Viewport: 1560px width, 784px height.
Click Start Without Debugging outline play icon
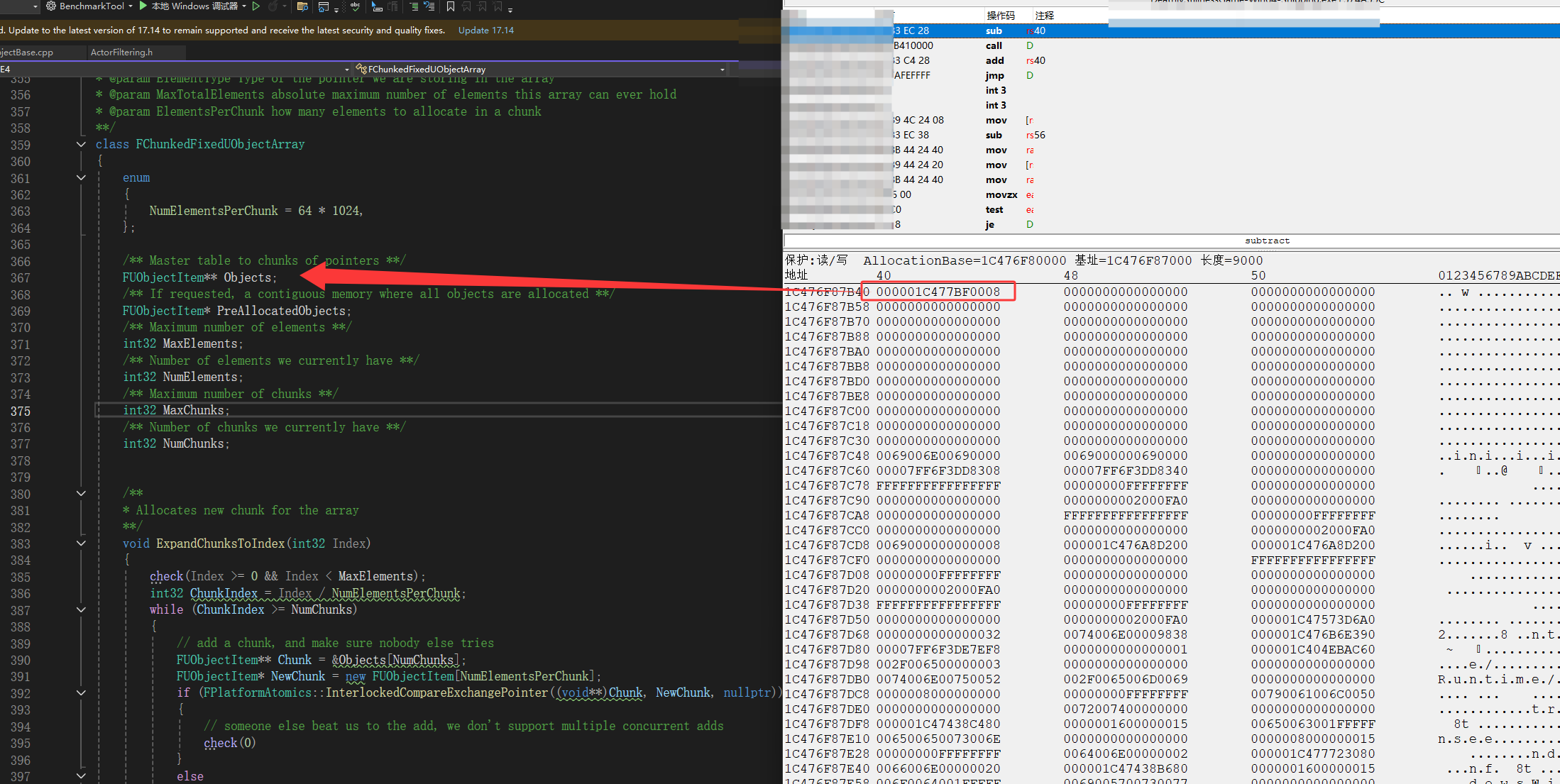pos(256,6)
